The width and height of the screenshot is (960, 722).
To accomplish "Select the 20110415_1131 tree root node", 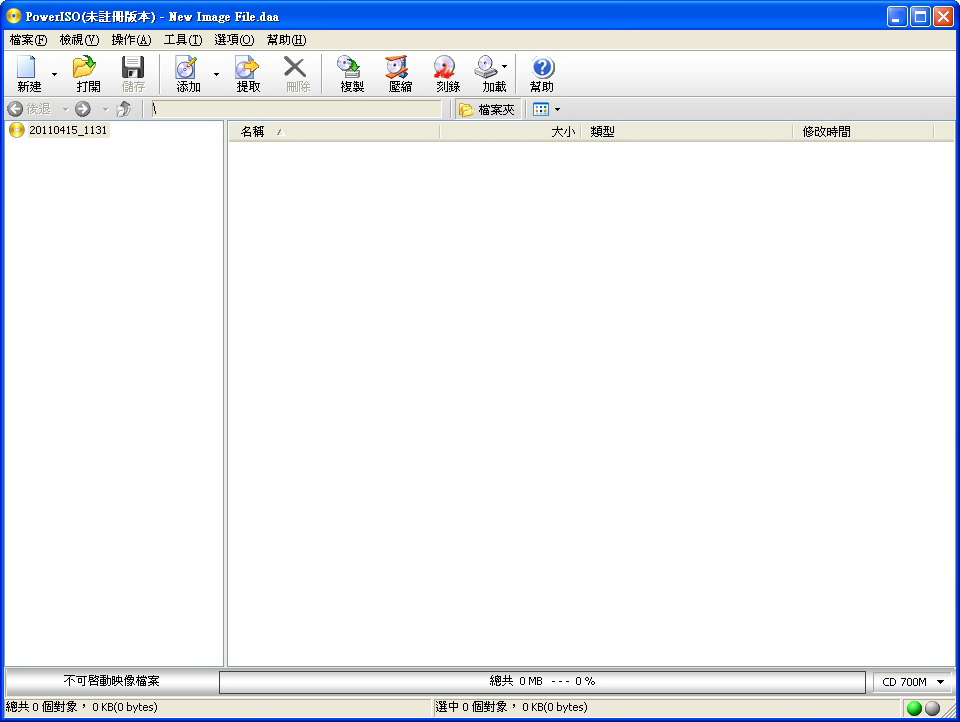I will [x=67, y=130].
